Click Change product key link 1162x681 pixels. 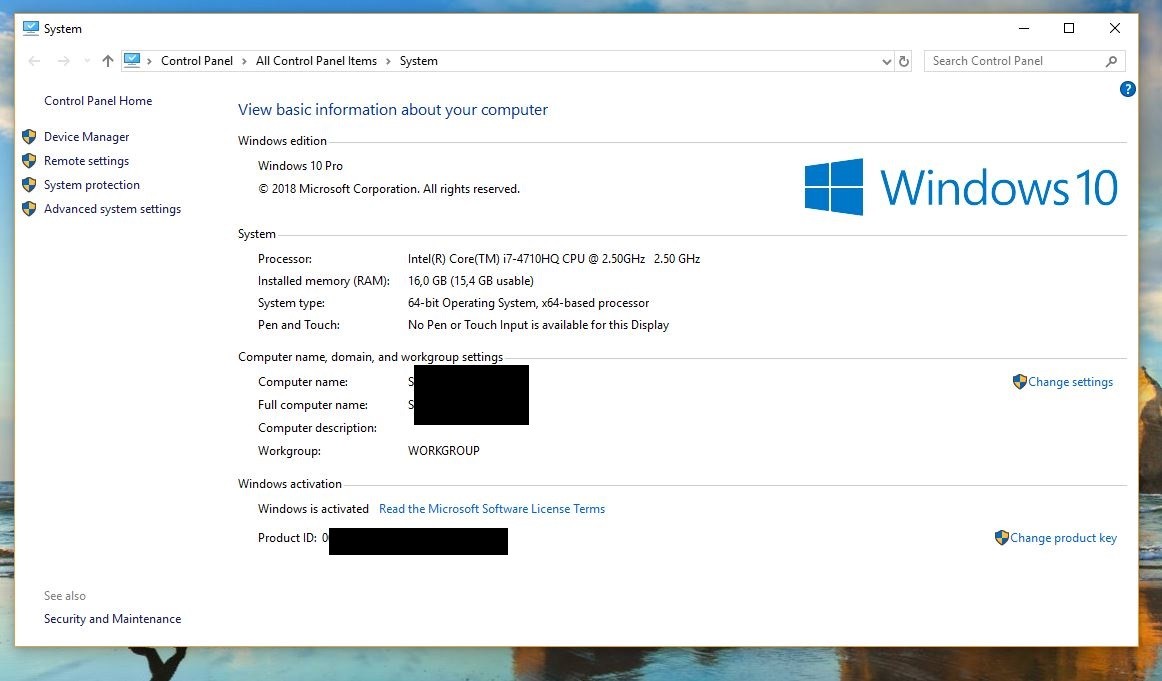1063,538
